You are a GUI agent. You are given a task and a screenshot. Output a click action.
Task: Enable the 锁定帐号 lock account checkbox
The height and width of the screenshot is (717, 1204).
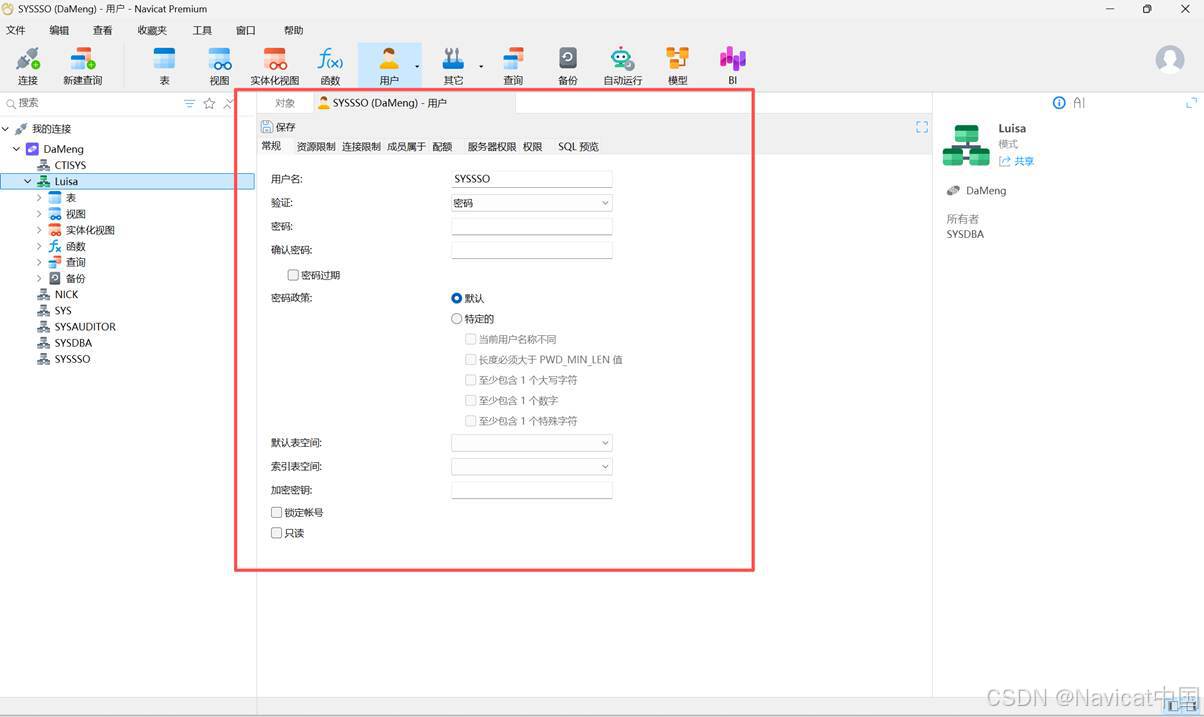click(x=277, y=512)
